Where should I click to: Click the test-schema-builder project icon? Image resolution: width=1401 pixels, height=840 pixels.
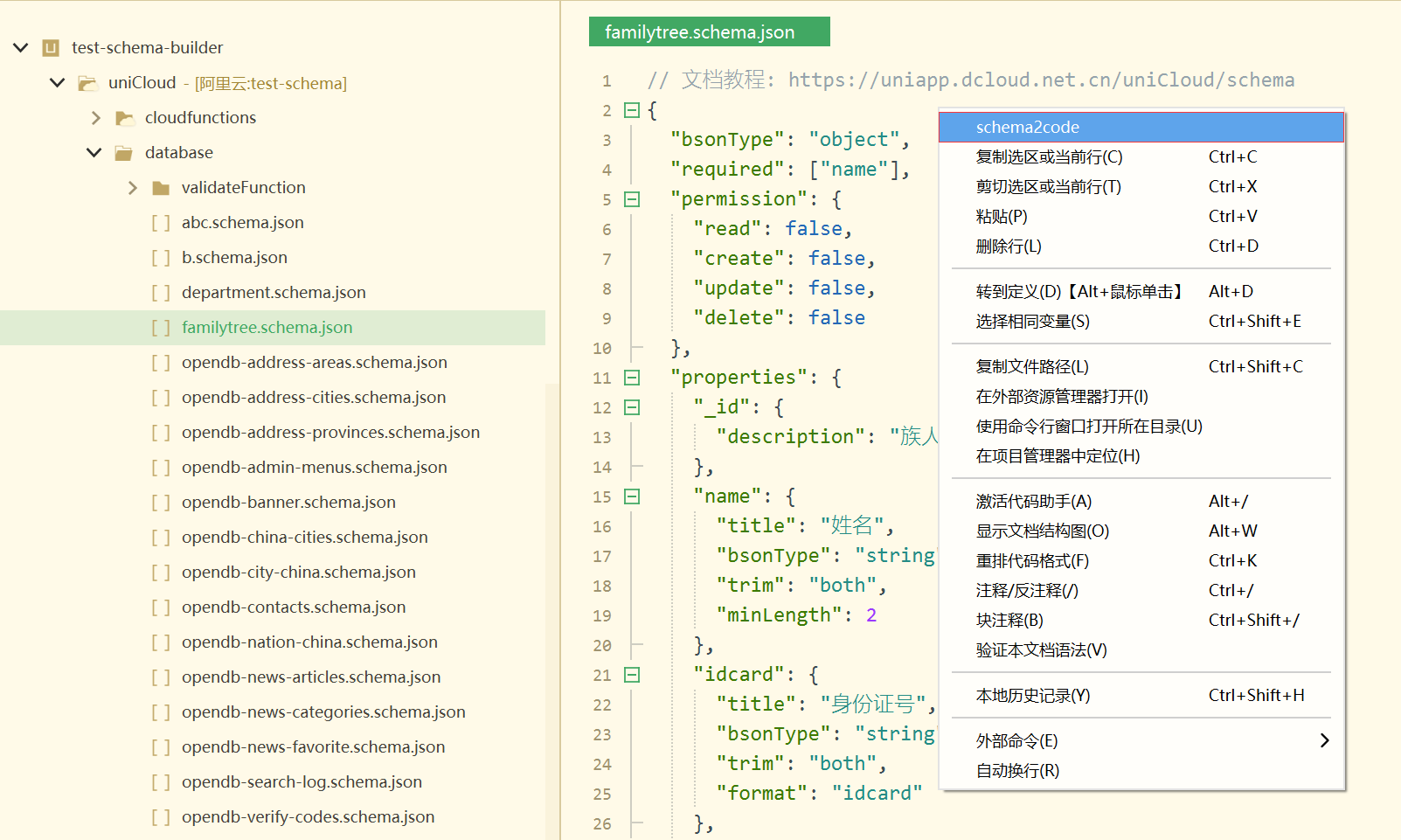[x=51, y=48]
